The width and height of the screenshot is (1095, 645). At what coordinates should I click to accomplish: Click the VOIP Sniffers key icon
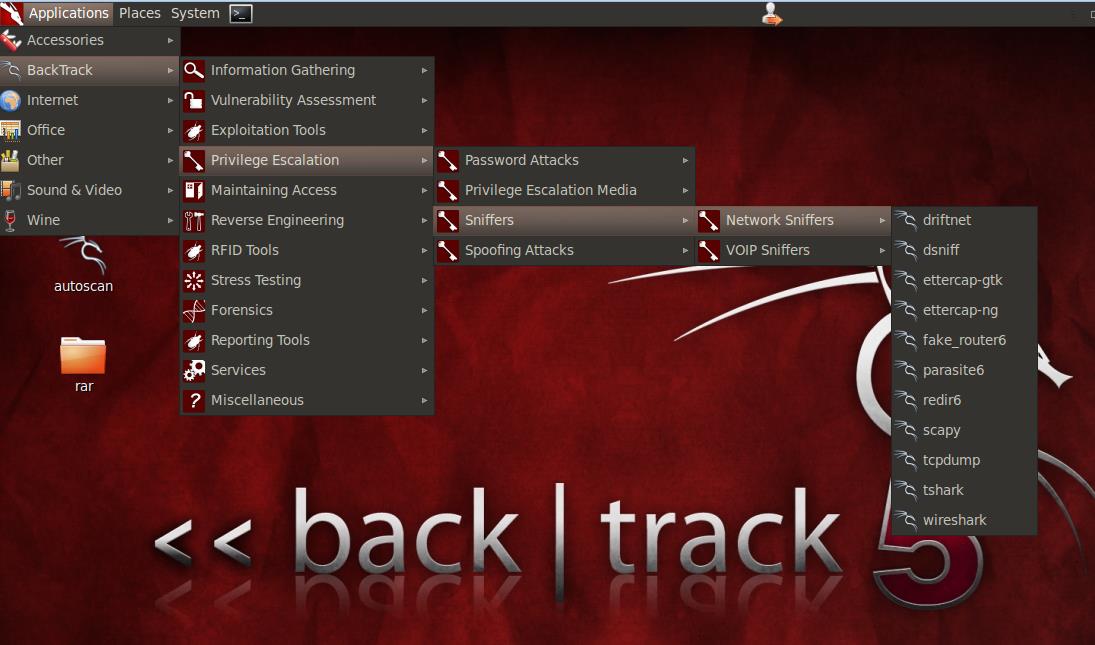pyautogui.click(x=708, y=251)
